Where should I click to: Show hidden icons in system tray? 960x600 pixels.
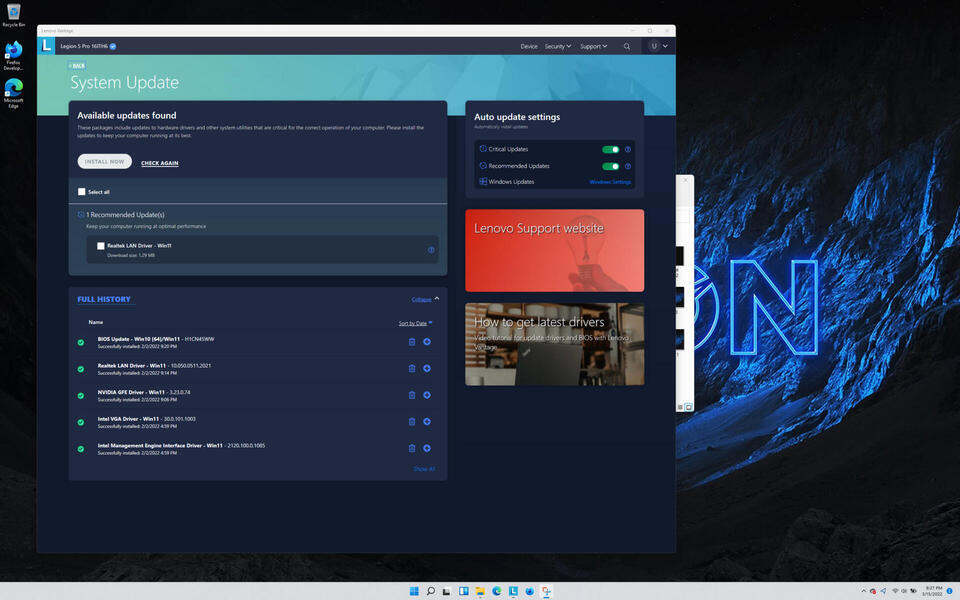(864, 591)
